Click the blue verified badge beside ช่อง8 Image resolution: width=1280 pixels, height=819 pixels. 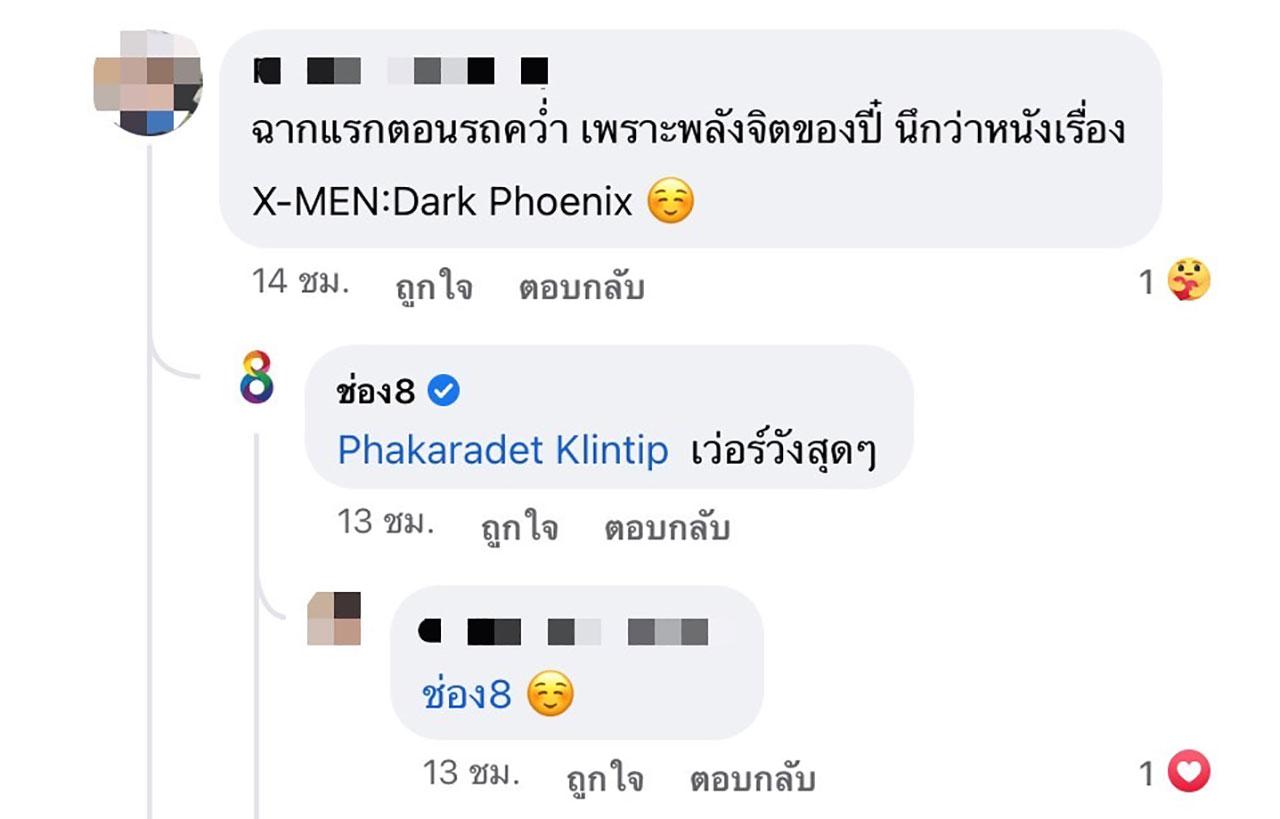[x=444, y=393]
